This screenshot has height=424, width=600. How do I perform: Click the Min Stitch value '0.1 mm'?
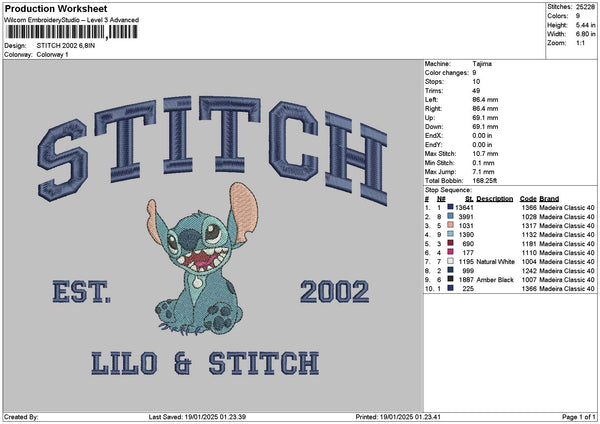[x=483, y=163]
